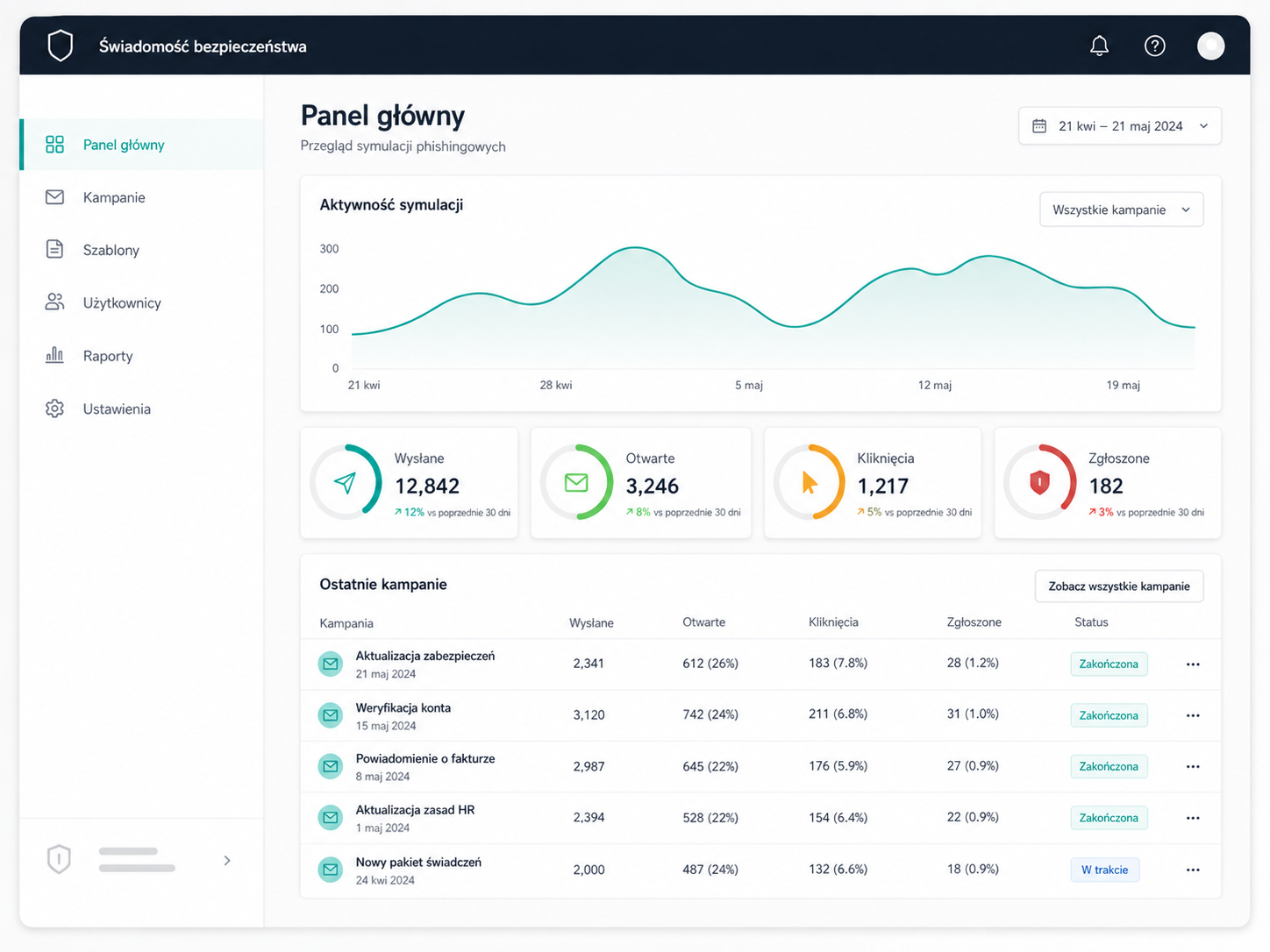Expand the account chevron at sidebar bottom

pos(227,861)
